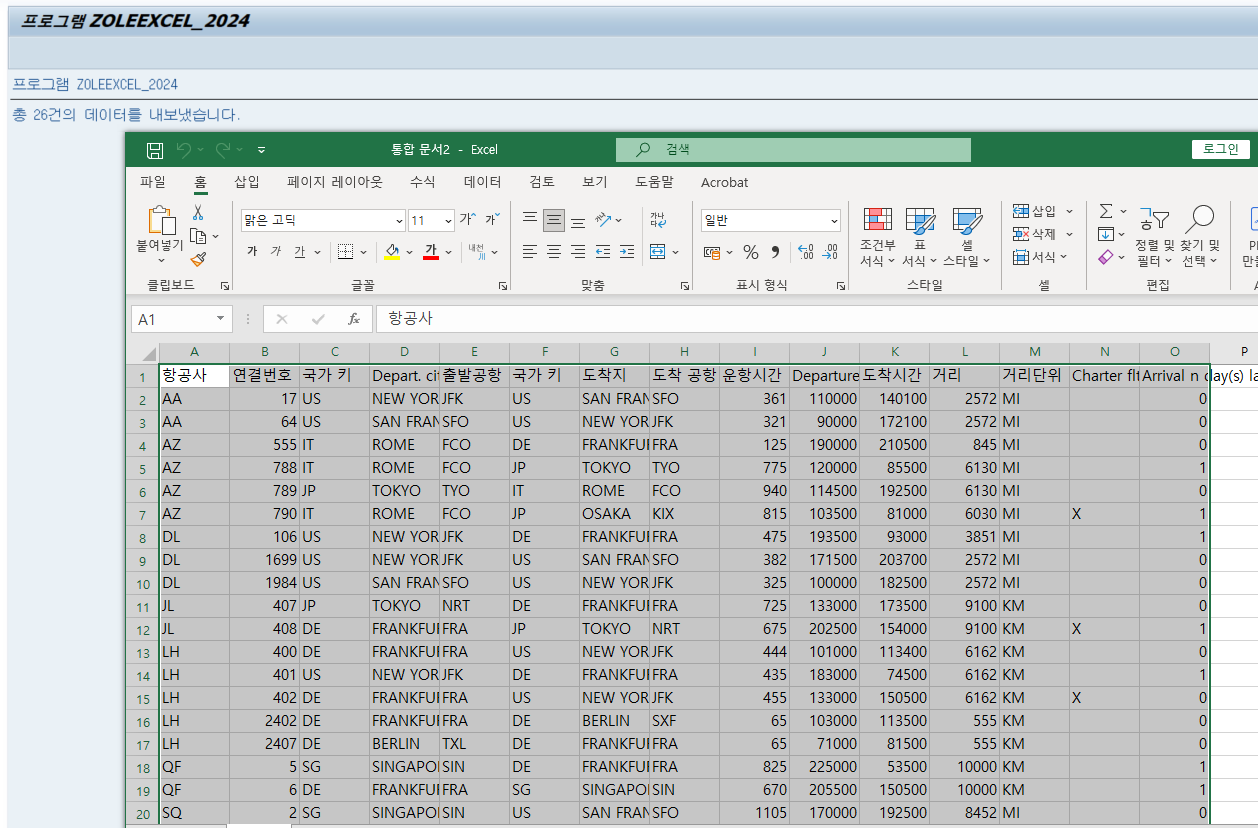Open Cell Styles (셀 스타일)
This screenshot has height=828, width=1258.
[x=967, y=237]
